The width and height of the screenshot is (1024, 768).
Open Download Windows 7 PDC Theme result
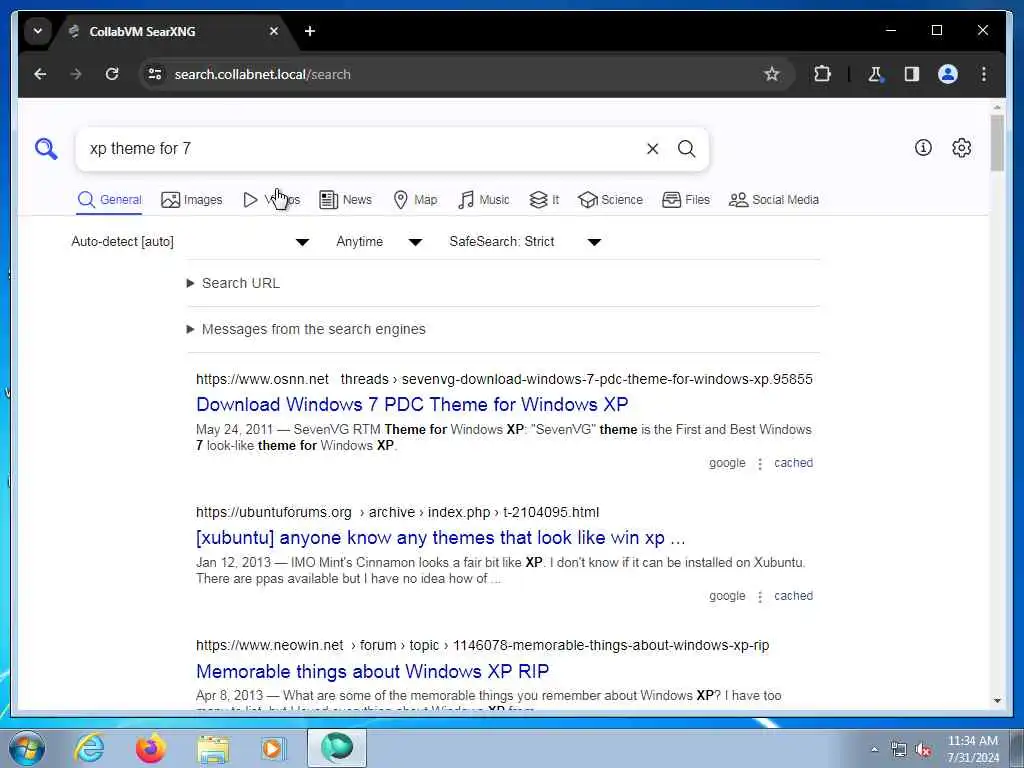[x=412, y=404]
